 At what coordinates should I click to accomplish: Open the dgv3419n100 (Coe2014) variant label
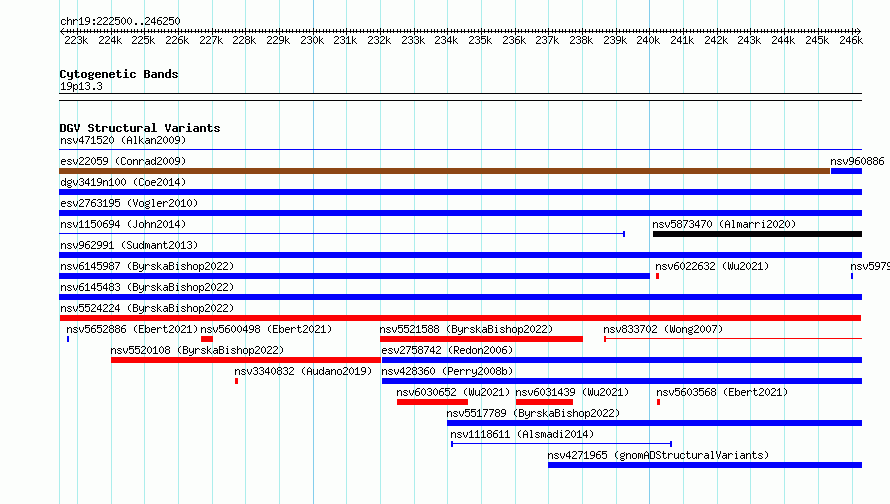tap(123, 182)
